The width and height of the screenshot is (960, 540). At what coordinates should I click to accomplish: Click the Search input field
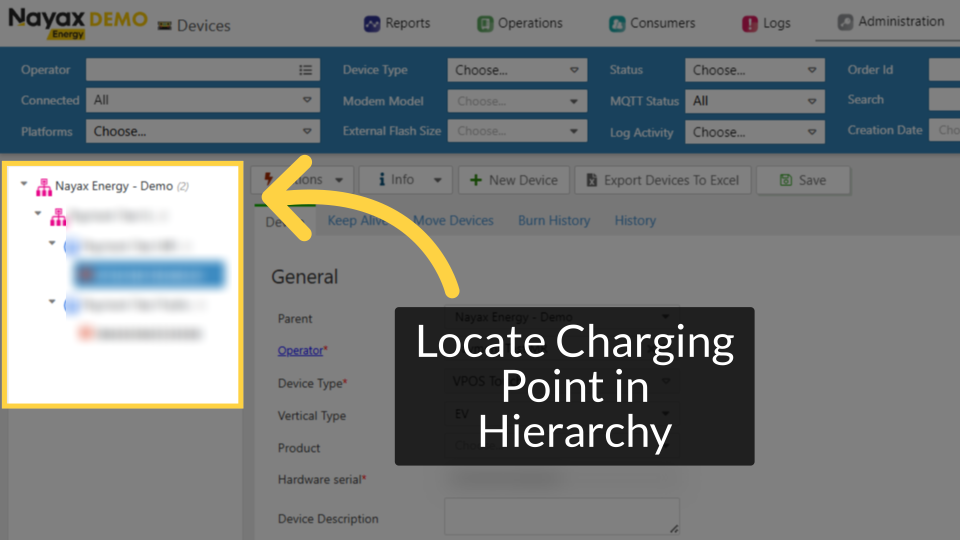(944, 99)
